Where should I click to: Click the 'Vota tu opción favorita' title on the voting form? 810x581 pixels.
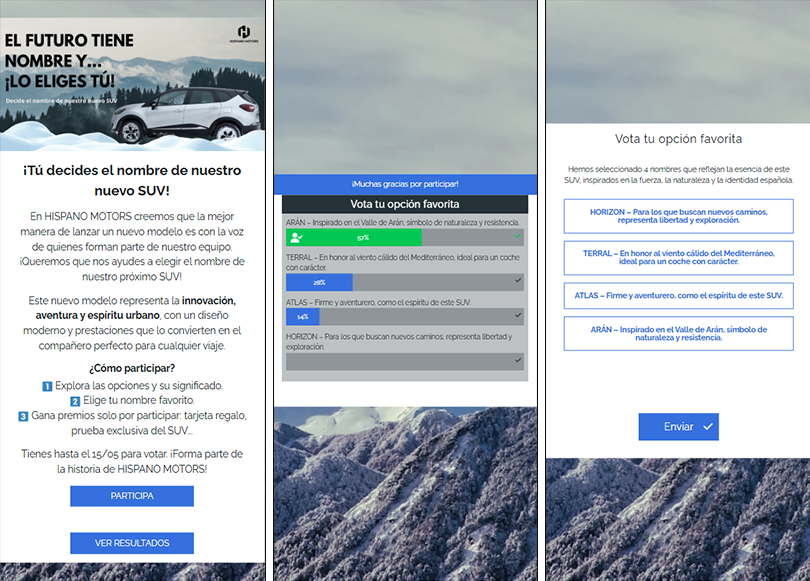[678, 139]
